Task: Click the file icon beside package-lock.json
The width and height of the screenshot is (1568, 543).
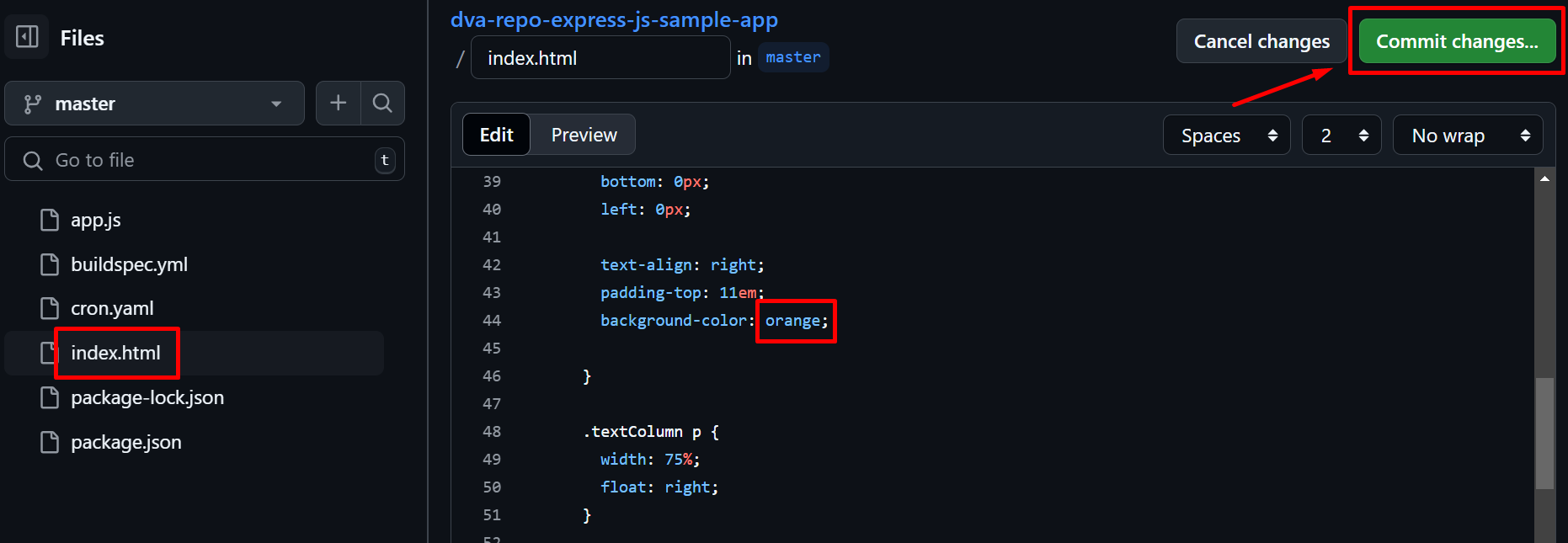Action: (50, 397)
